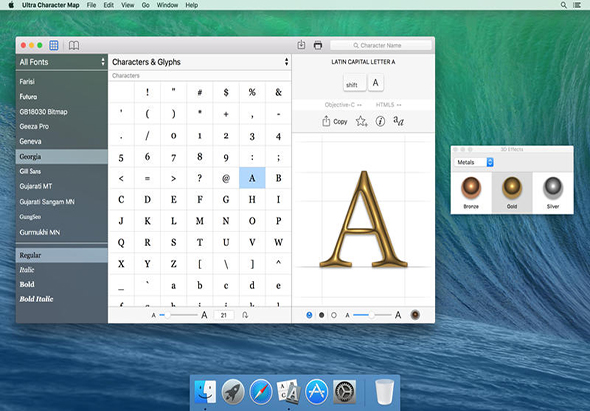The image size is (590, 411).
Task: Select the Gurmukhi MN font
Action: pyautogui.click(x=62, y=232)
